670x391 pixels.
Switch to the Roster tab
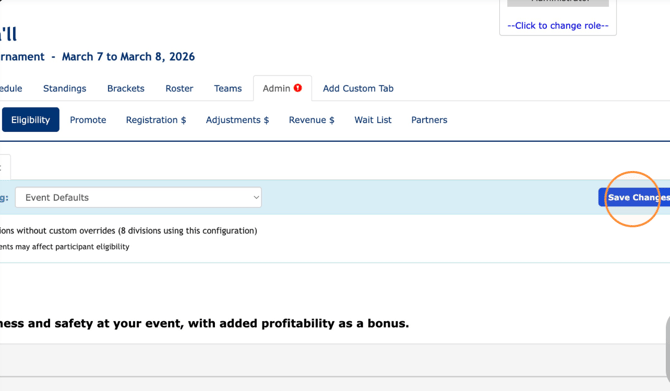(x=179, y=88)
